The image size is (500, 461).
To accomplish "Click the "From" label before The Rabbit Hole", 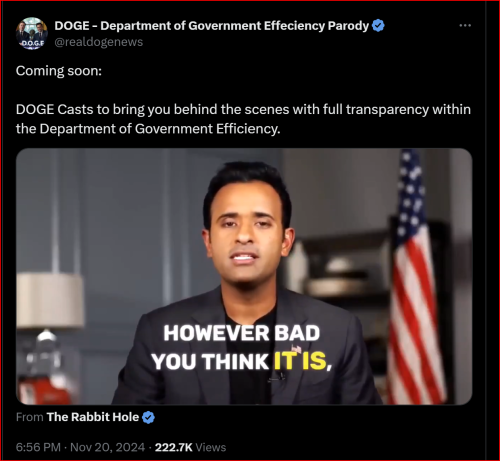I will pyautogui.click(x=30, y=417).
